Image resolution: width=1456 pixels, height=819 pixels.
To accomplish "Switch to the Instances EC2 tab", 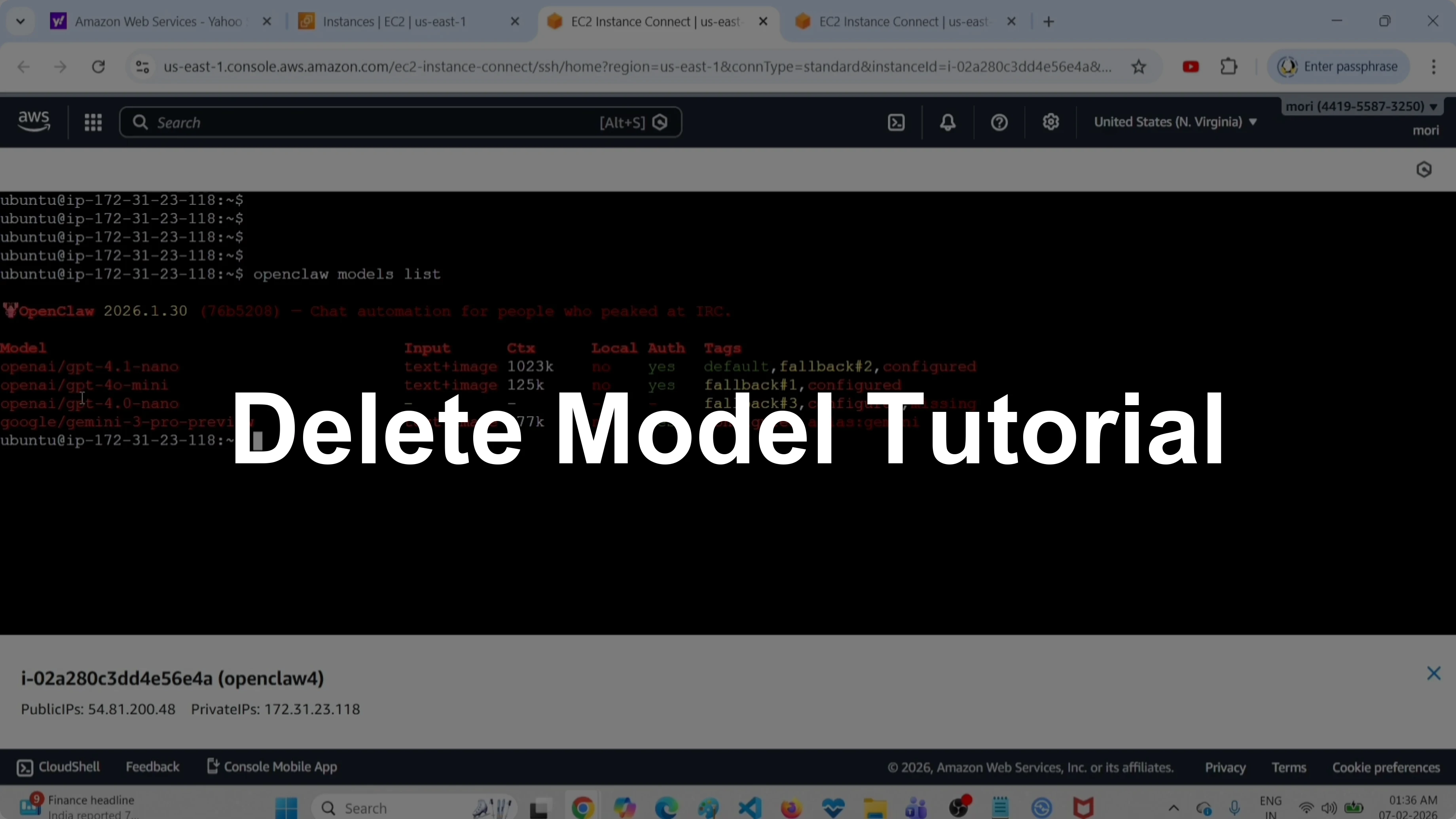I will click(396, 21).
